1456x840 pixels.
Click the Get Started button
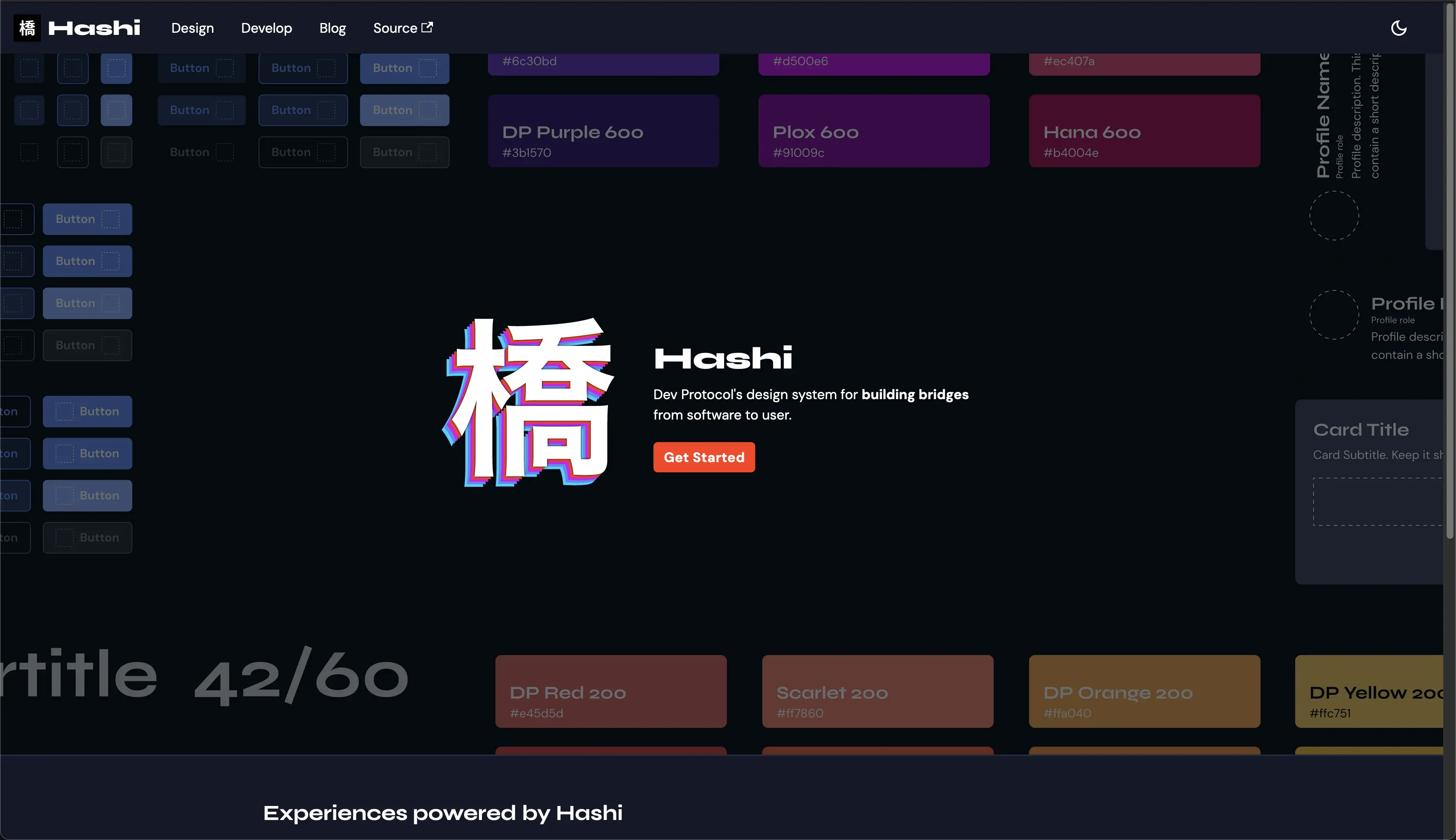tap(703, 457)
